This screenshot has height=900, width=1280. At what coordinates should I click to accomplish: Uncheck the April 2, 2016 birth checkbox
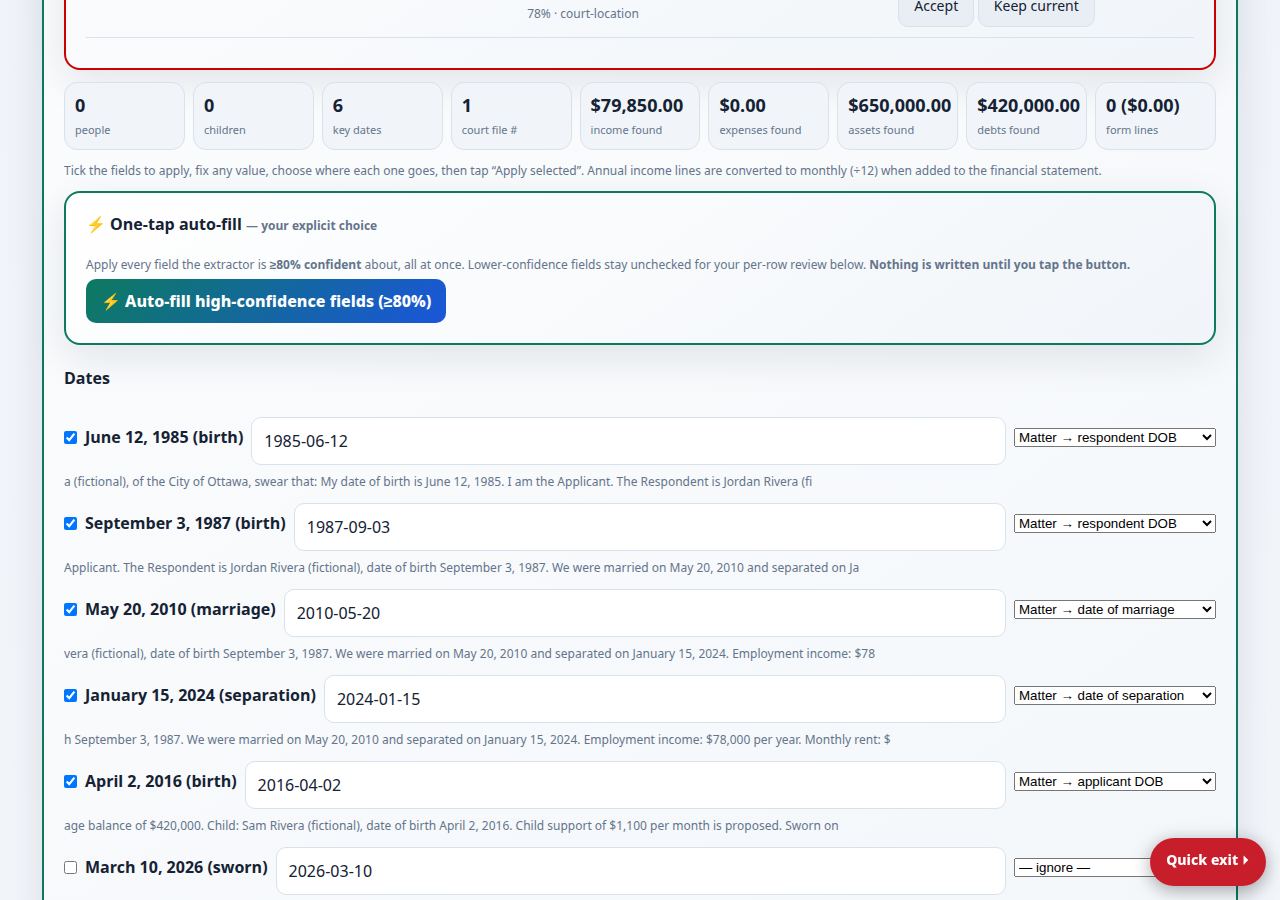point(71,781)
